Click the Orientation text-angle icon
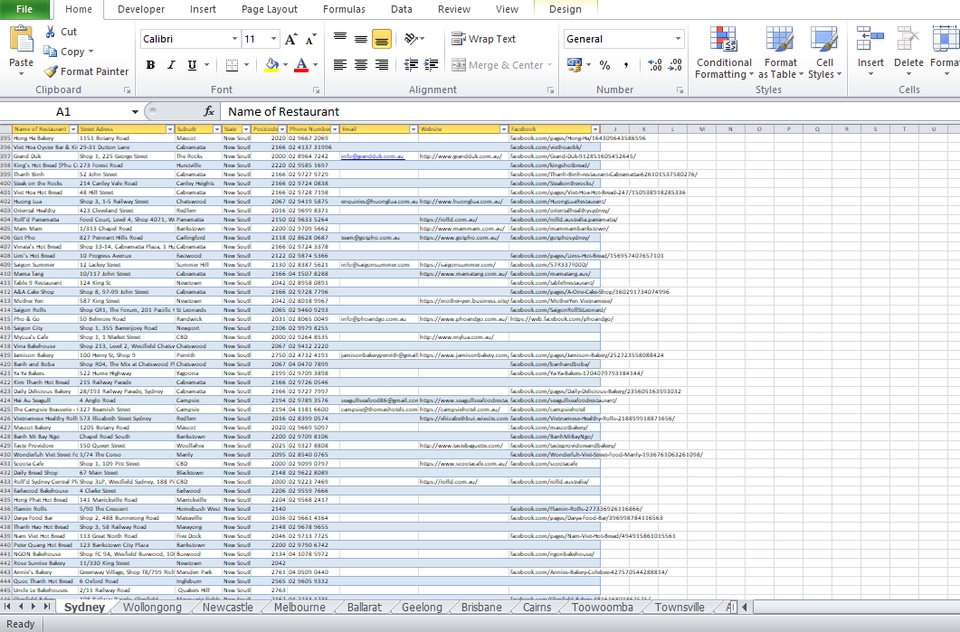The image size is (960, 632). (411, 39)
